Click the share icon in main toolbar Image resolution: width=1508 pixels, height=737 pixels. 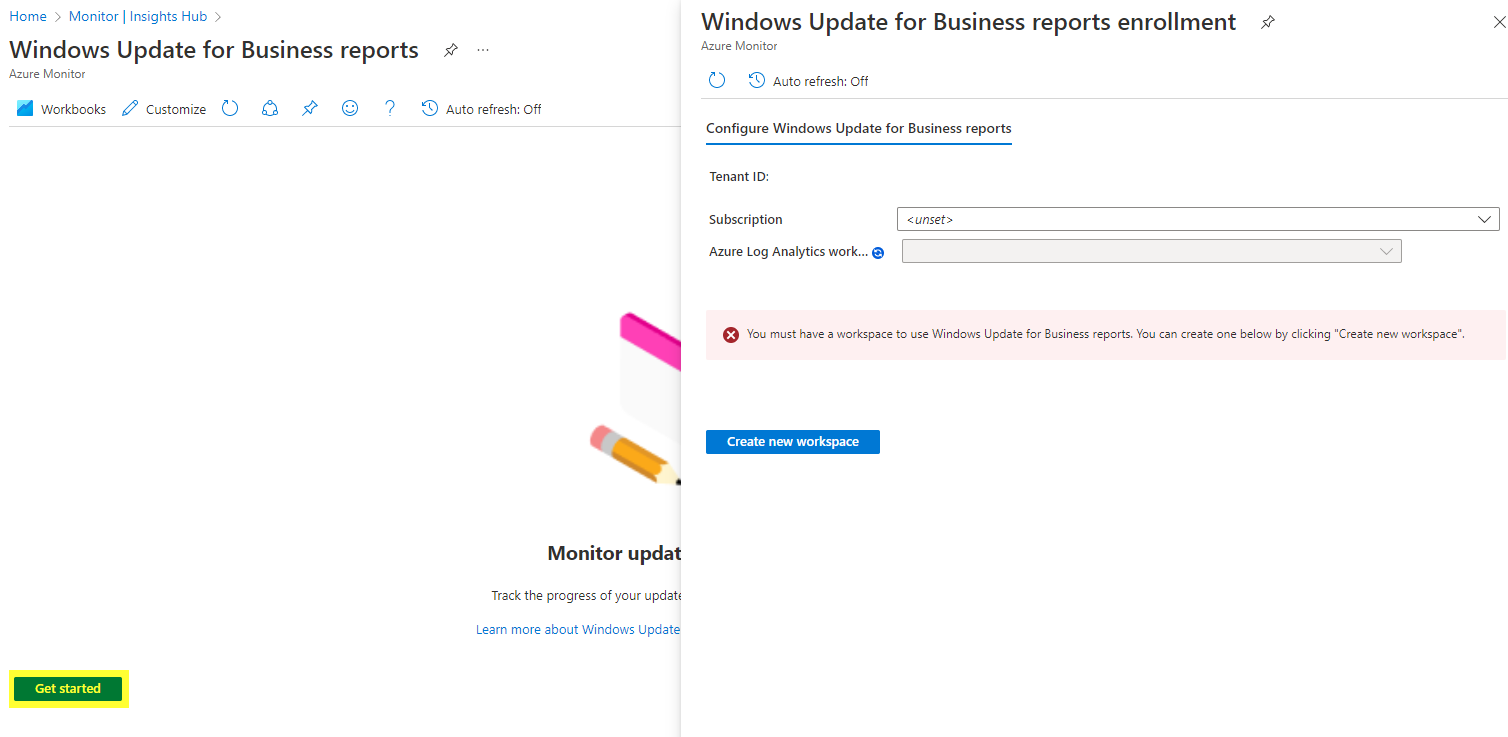click(270, 108)
